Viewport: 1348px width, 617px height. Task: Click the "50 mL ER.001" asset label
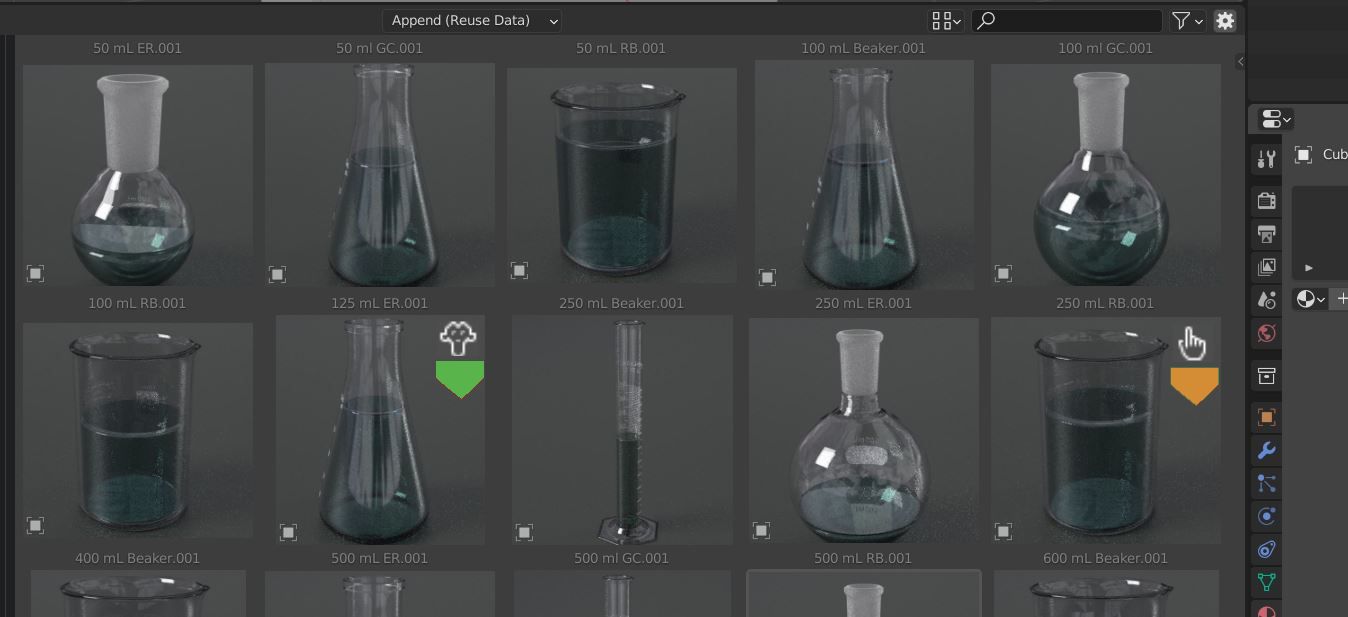(138, 48)
